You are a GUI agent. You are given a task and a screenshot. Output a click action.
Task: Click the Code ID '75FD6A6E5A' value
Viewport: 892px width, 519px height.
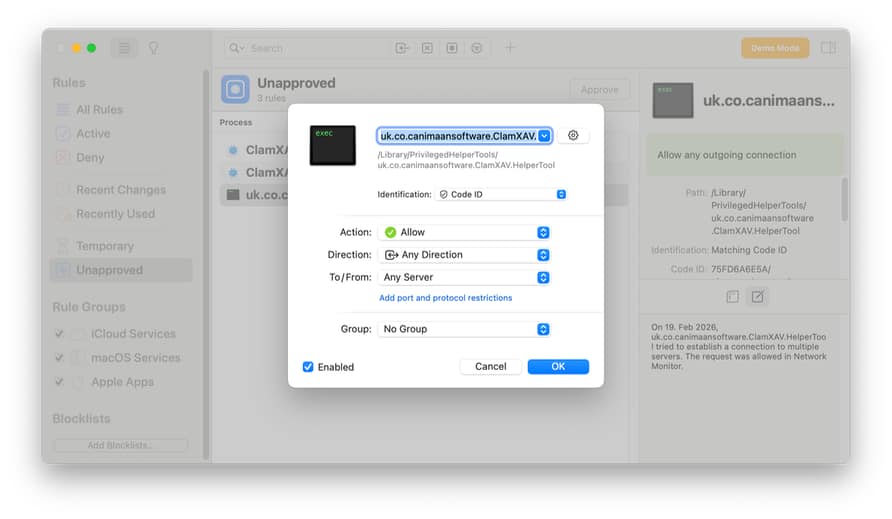pos(741,269)
